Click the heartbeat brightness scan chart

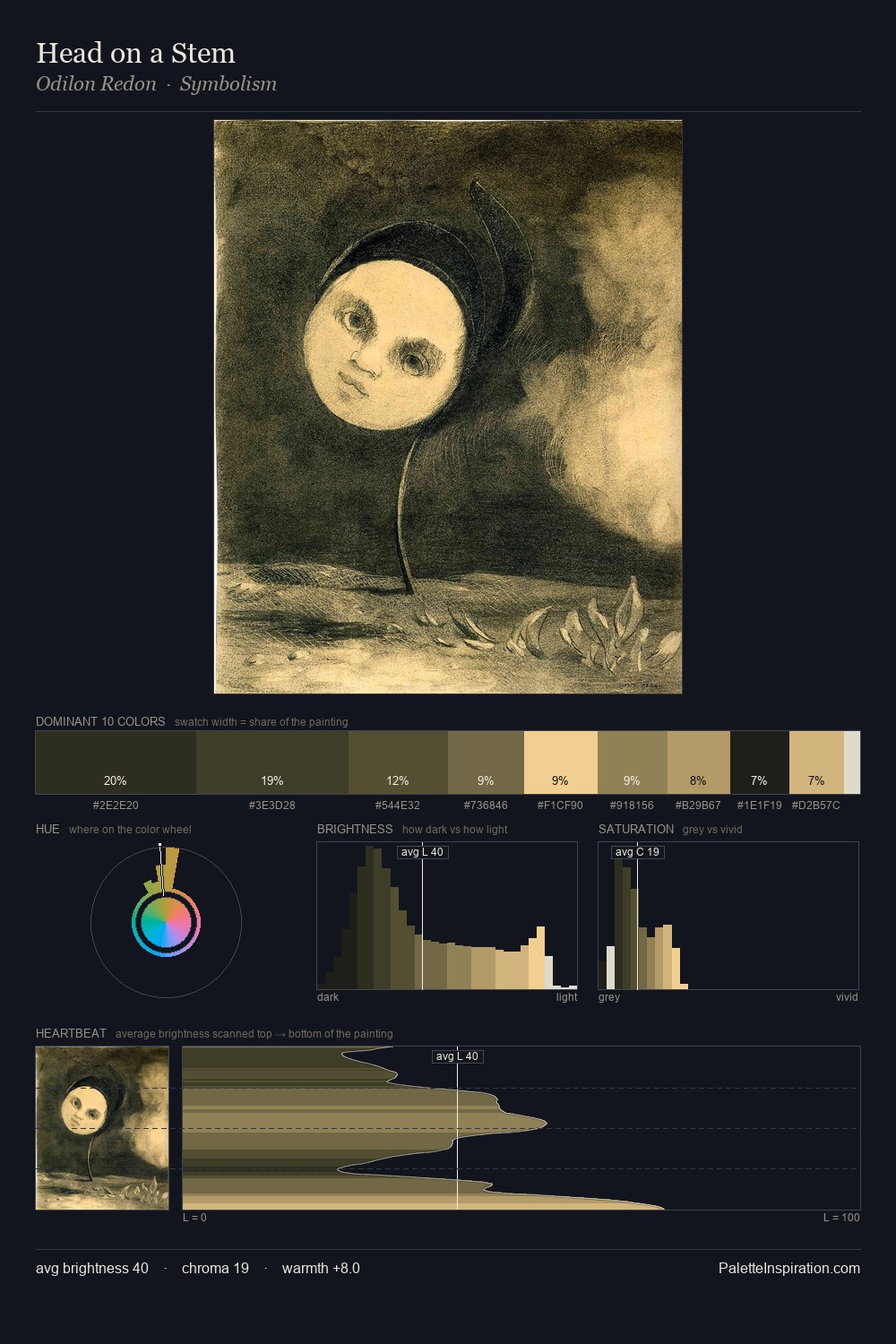click(521, 1128)
